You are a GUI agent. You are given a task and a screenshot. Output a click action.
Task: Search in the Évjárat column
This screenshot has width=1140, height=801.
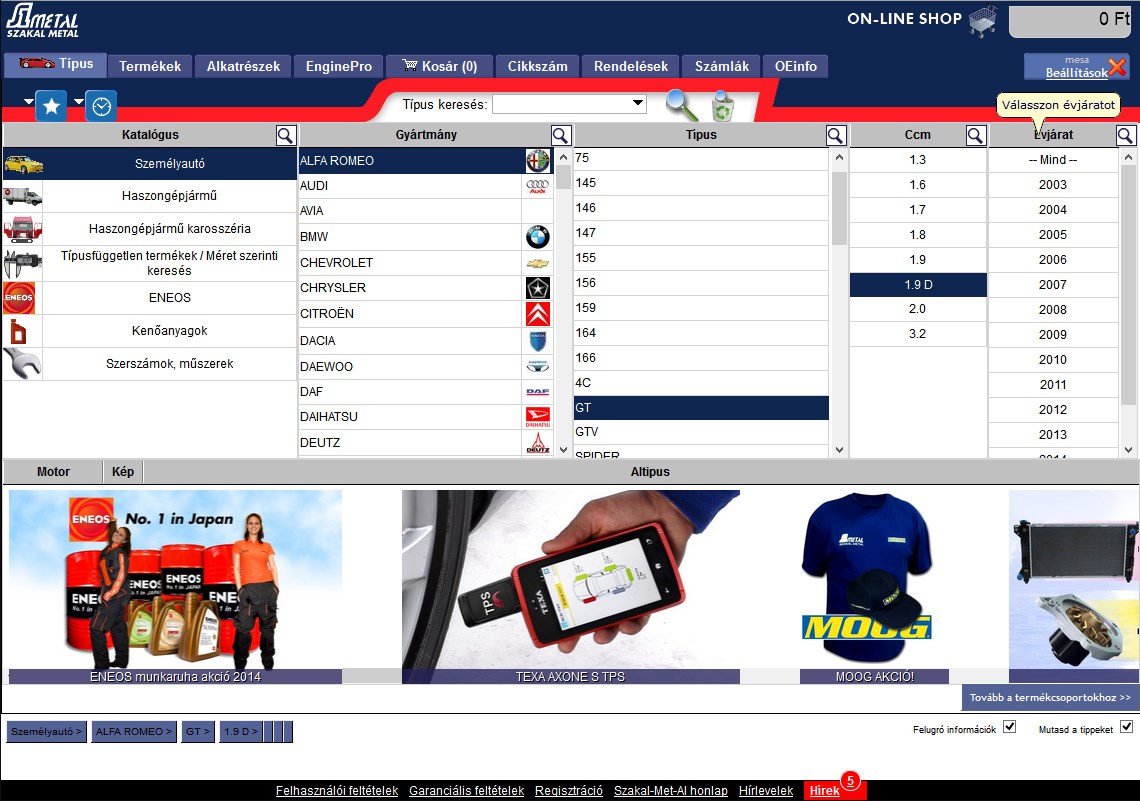1125,135
